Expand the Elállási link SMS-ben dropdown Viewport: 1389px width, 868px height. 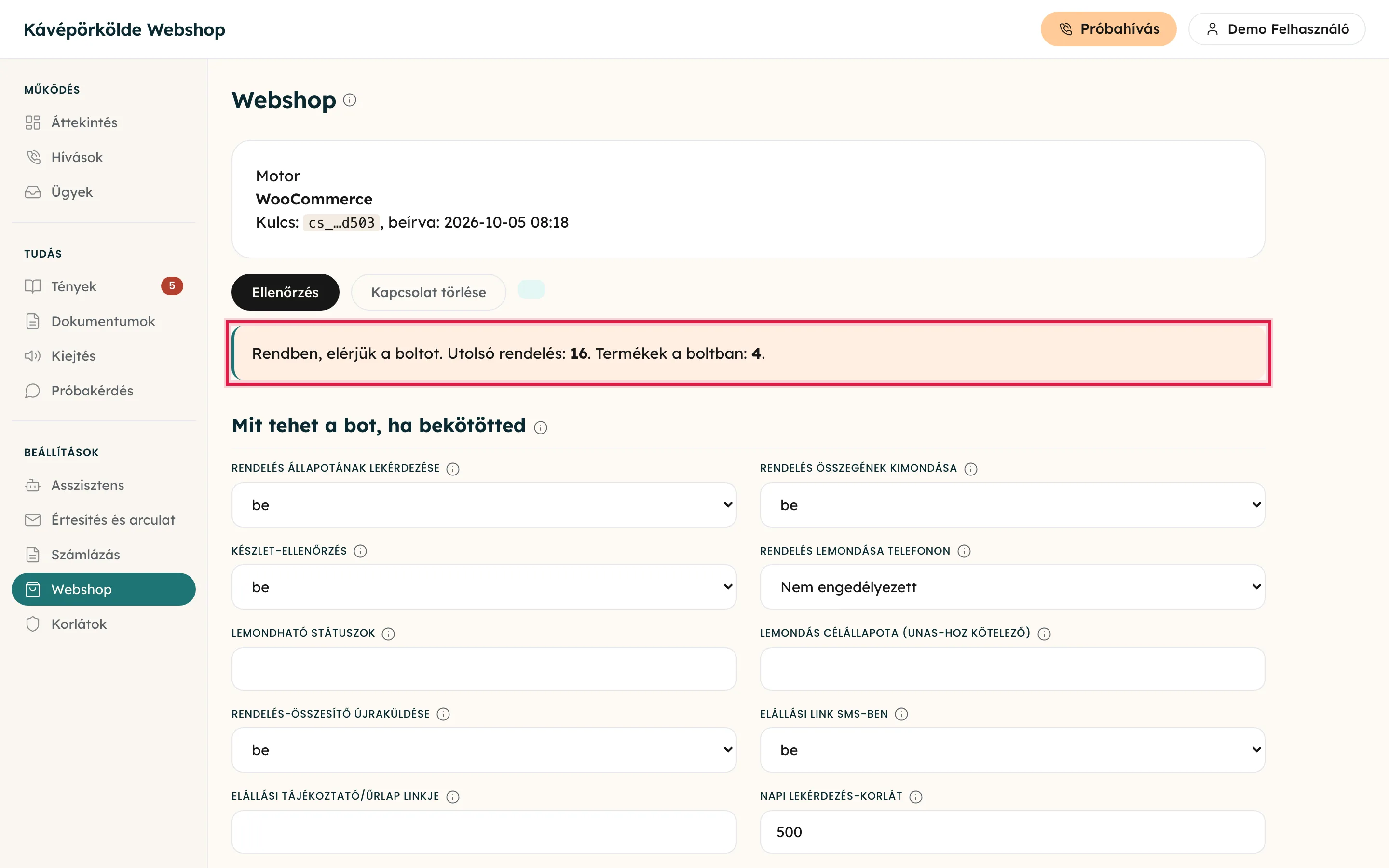1012,750
